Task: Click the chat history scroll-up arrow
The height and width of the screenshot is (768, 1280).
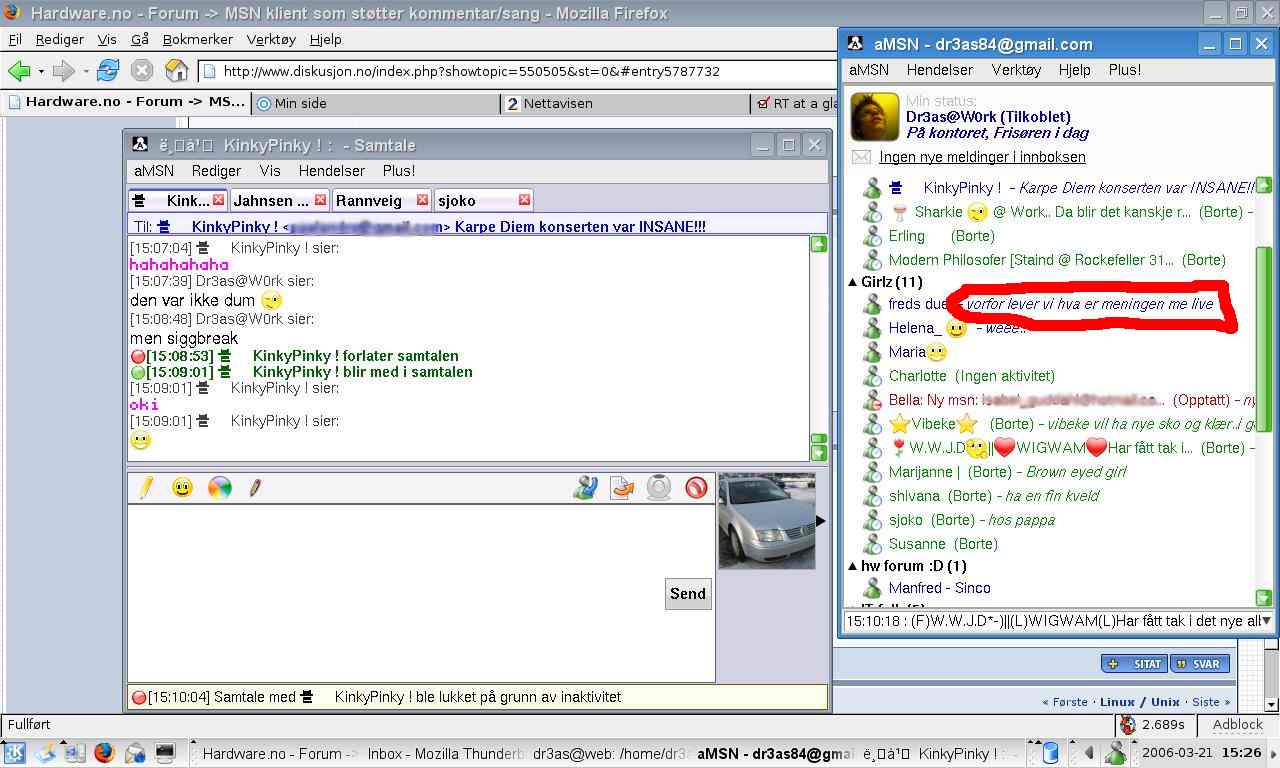Action: [x=819, y=244]
